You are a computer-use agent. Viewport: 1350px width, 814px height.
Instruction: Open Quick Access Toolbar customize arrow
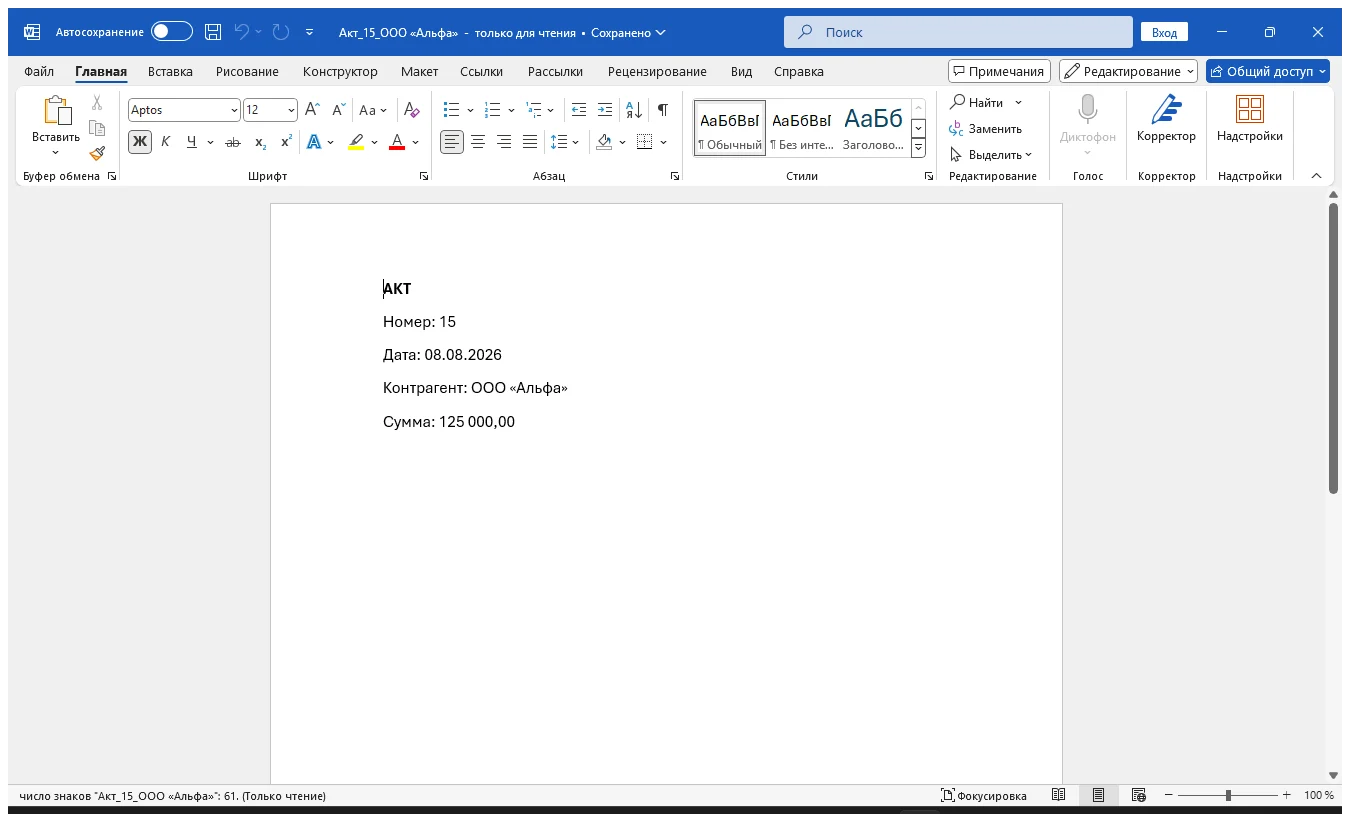pyautogui.click(x=310, y=32)
